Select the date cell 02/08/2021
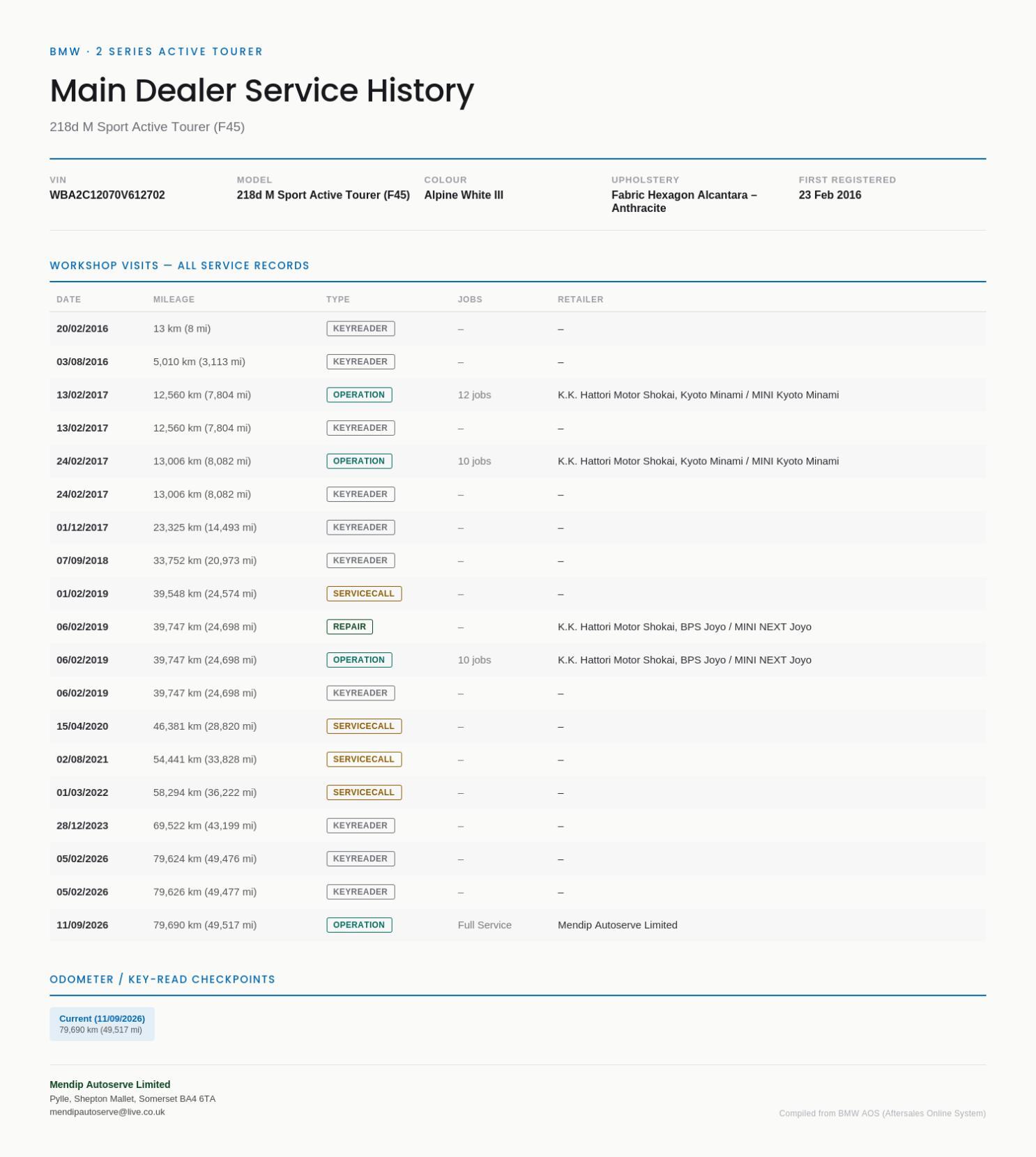This screenshot has height=1157, width=1036. click(82, 759)
